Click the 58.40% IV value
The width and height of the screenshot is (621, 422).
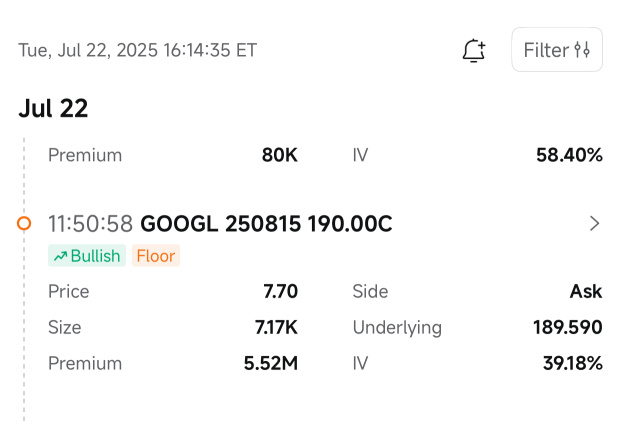tap(569, 155)
